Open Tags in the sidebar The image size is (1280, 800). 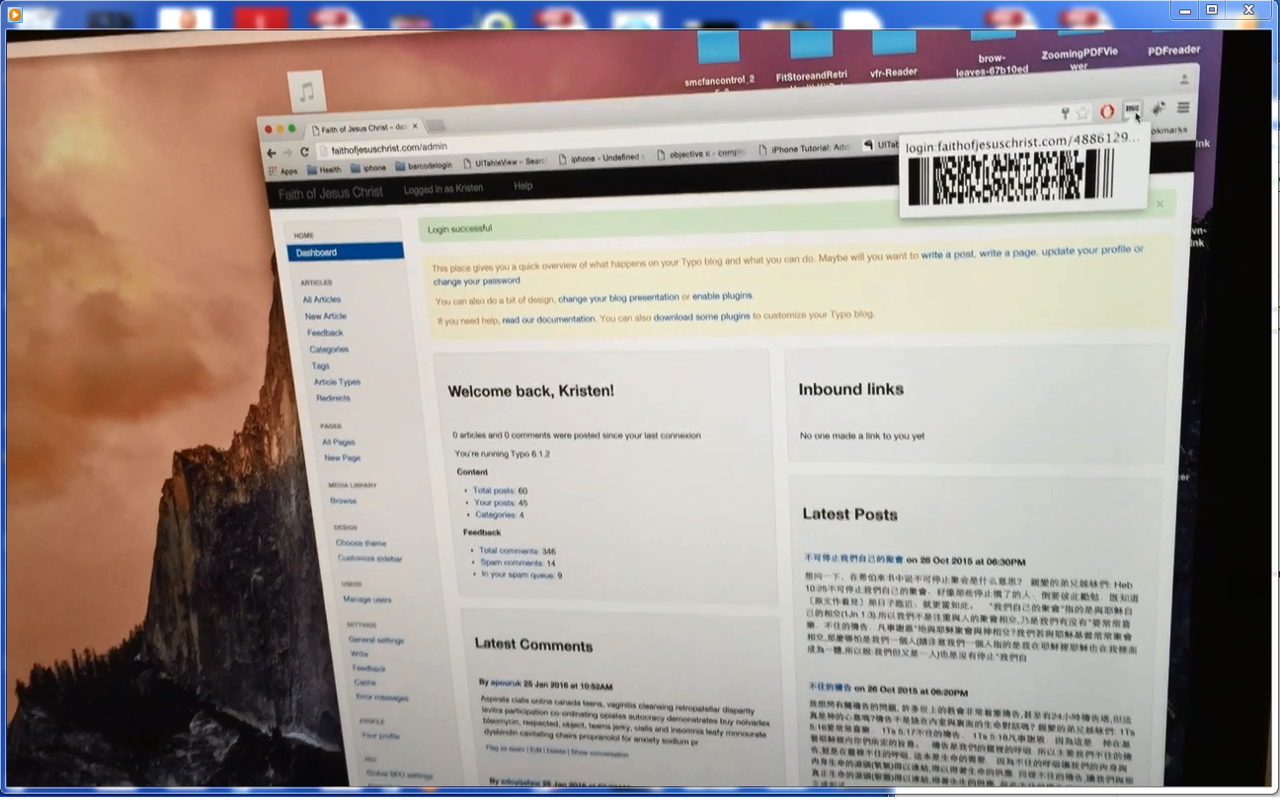tap(320, 366)
